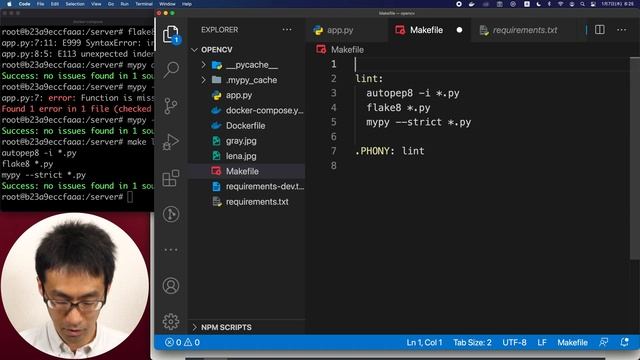The image size is (640, 360).
Task: Select the Makefile editor tab
Action: tap(426, 30)
